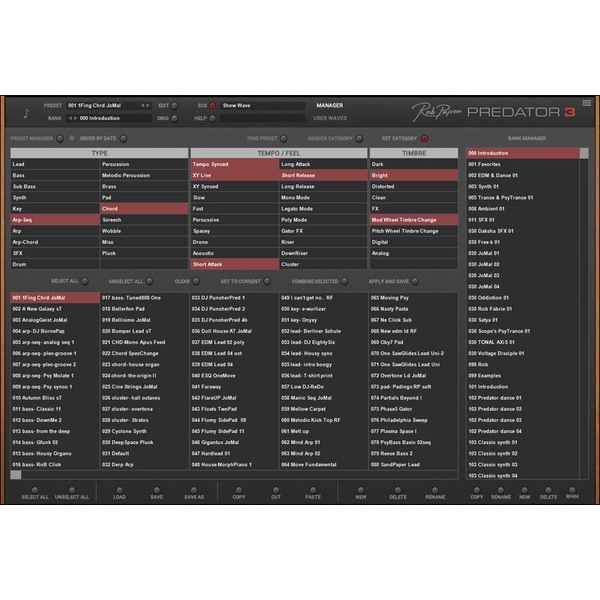The width and height of the screenshot is (600, 600).
Task: Click bottom-left SELECT ALL button
Action: tap(35, 490)
